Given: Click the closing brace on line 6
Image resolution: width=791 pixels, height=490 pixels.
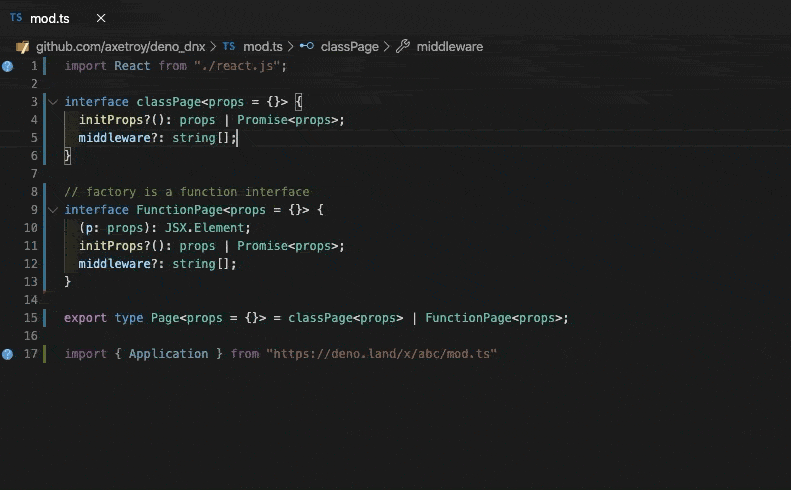Looking at the screenshot, I should [68, 156].
